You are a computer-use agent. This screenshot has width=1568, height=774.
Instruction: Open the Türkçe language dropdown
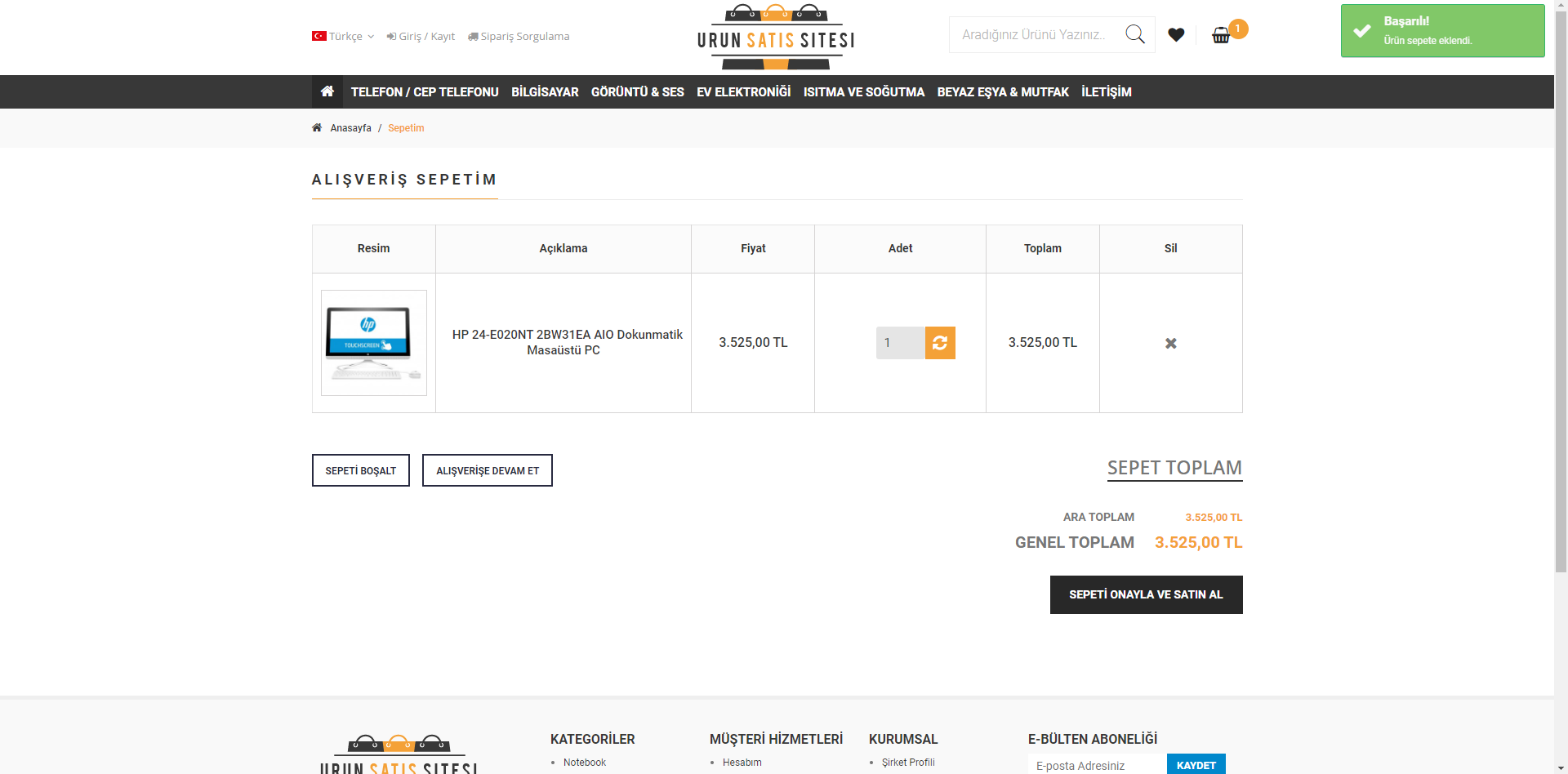point(343,37)
